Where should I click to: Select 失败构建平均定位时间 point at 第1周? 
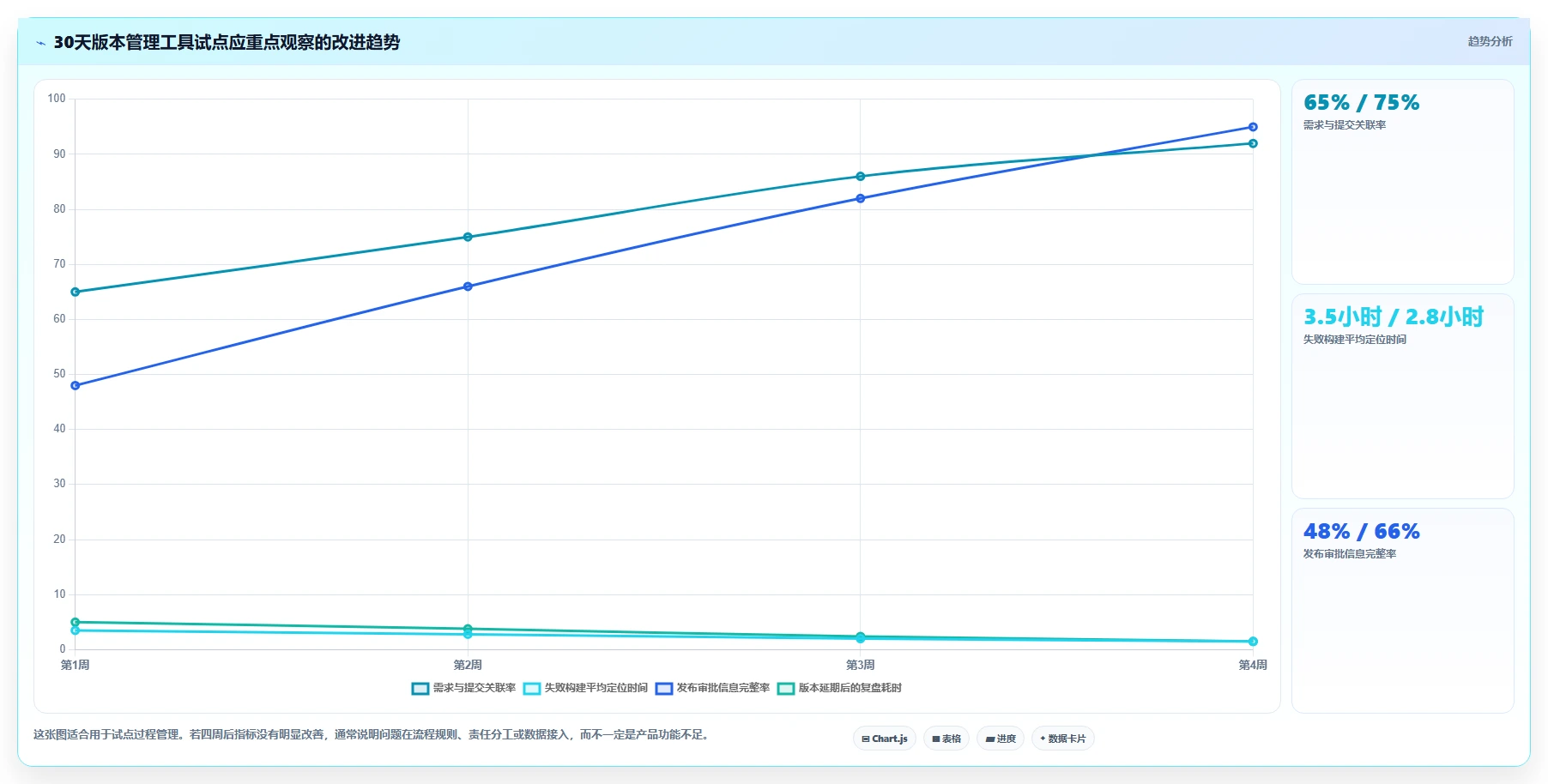pyautogui.click(x=76, y=630)
